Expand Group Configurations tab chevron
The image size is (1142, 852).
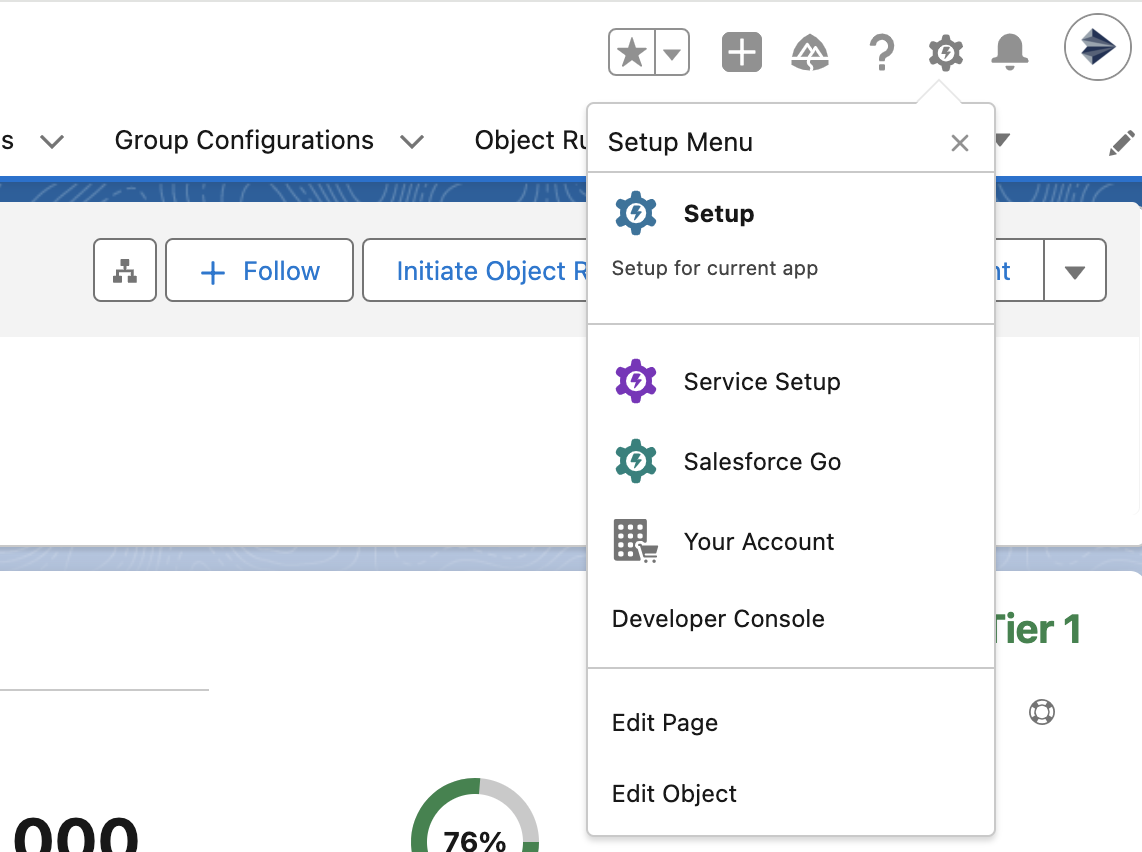pyautogui.click(x=412, y=141)
